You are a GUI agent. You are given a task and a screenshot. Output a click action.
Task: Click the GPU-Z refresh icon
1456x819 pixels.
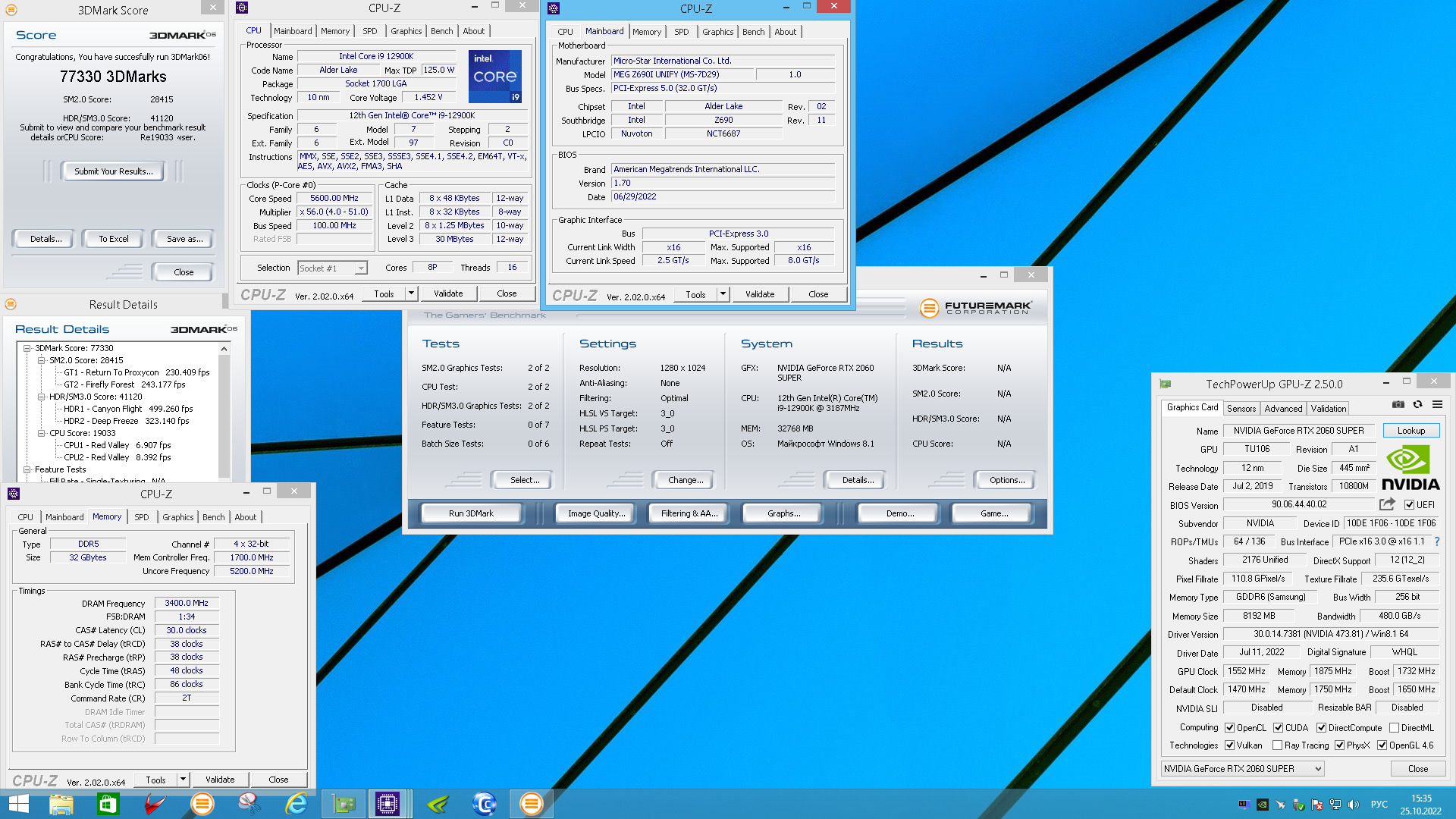(1417, 405)
